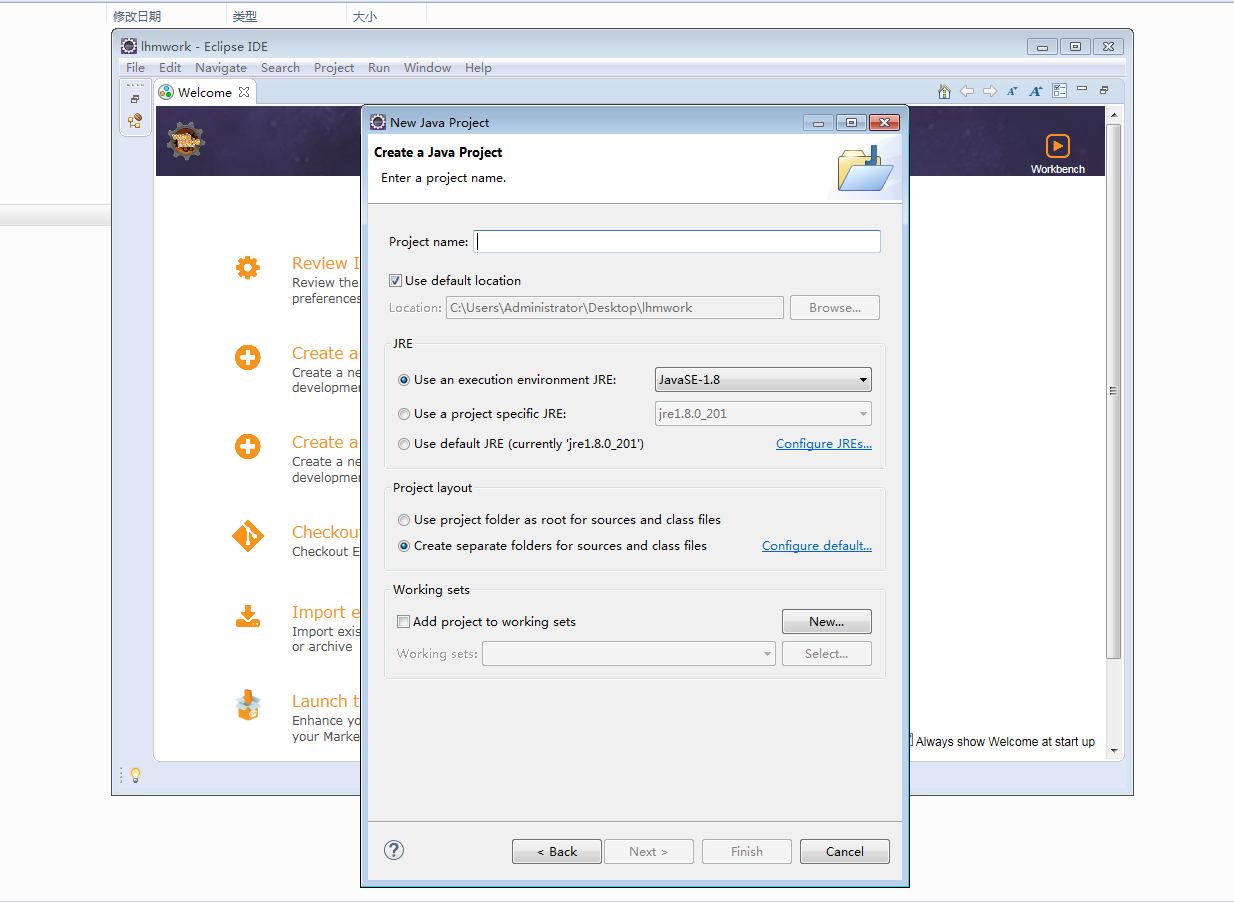Open the Run menu
The image size is (1234, 902).
click(x=379, y=68)
